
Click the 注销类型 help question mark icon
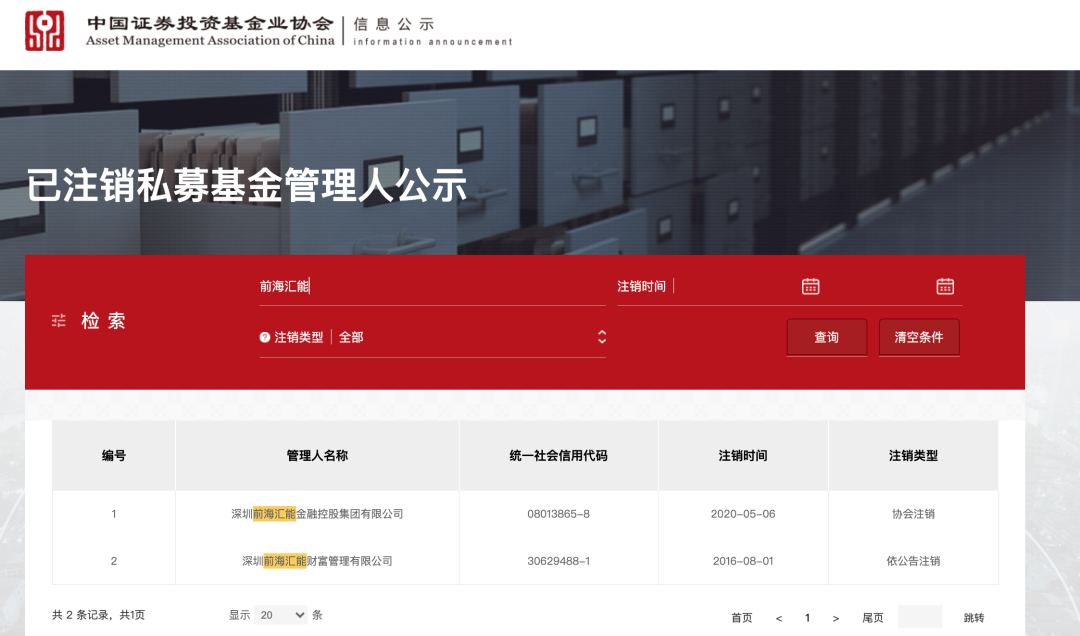point(264,337)
